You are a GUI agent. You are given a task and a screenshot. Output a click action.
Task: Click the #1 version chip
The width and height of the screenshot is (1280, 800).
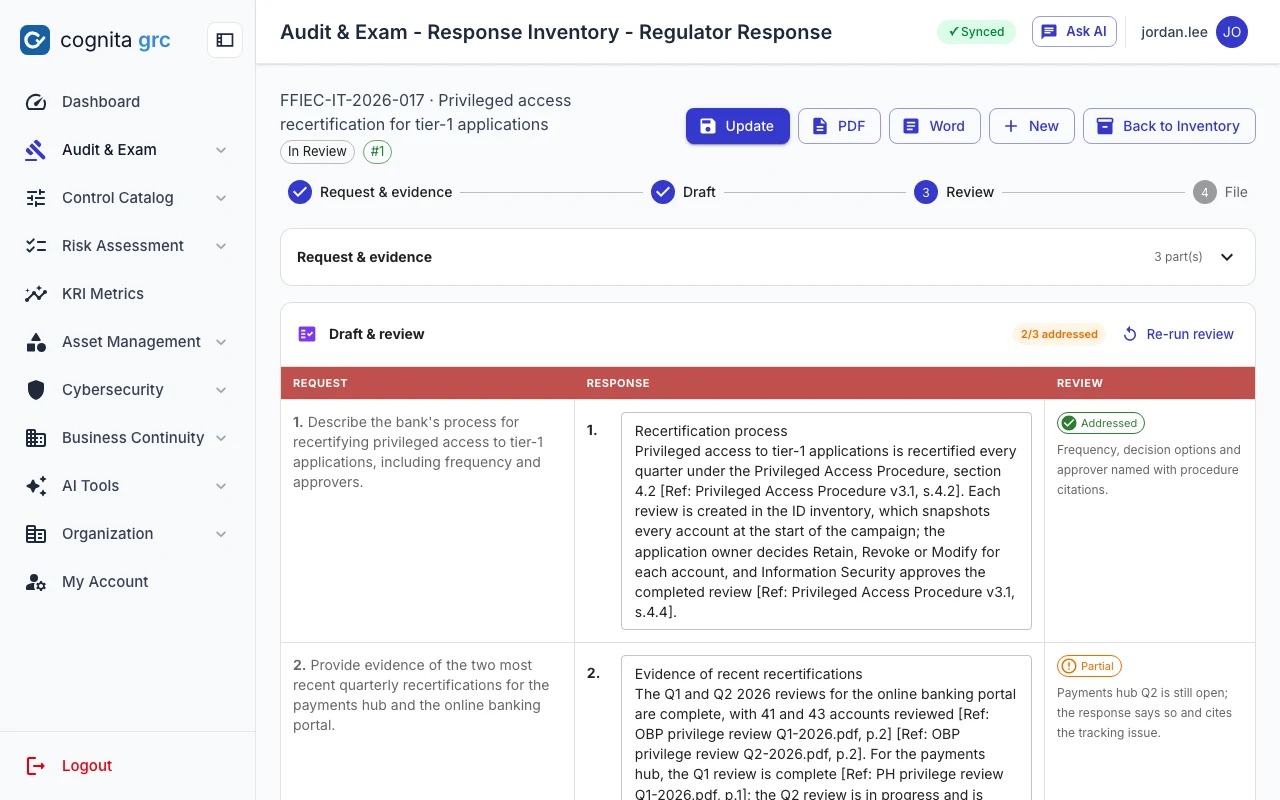tap(377, 152)
